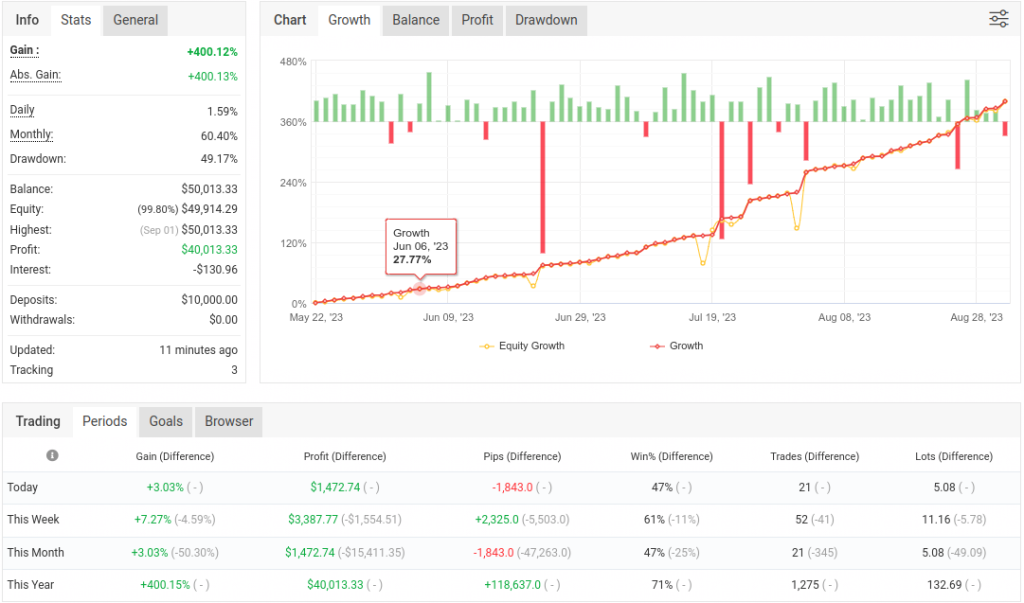Viewport: 1024px width, 603px height.
Task: Select the This Month row label
Action: coord(35,552)
